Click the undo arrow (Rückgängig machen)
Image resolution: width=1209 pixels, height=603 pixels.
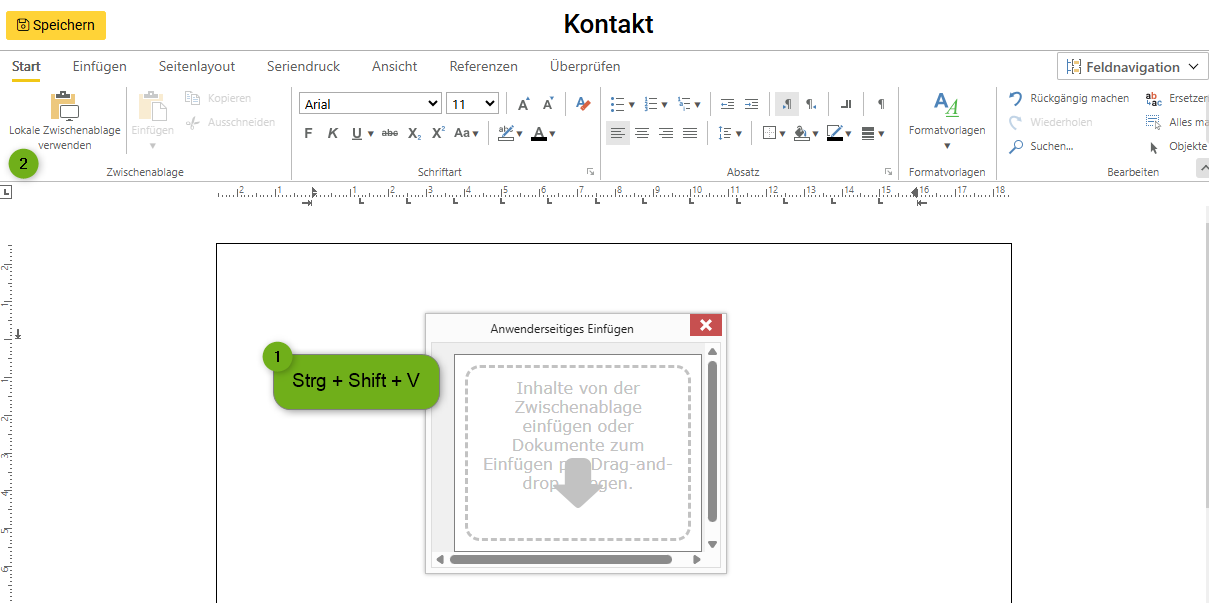point(1016,98)
